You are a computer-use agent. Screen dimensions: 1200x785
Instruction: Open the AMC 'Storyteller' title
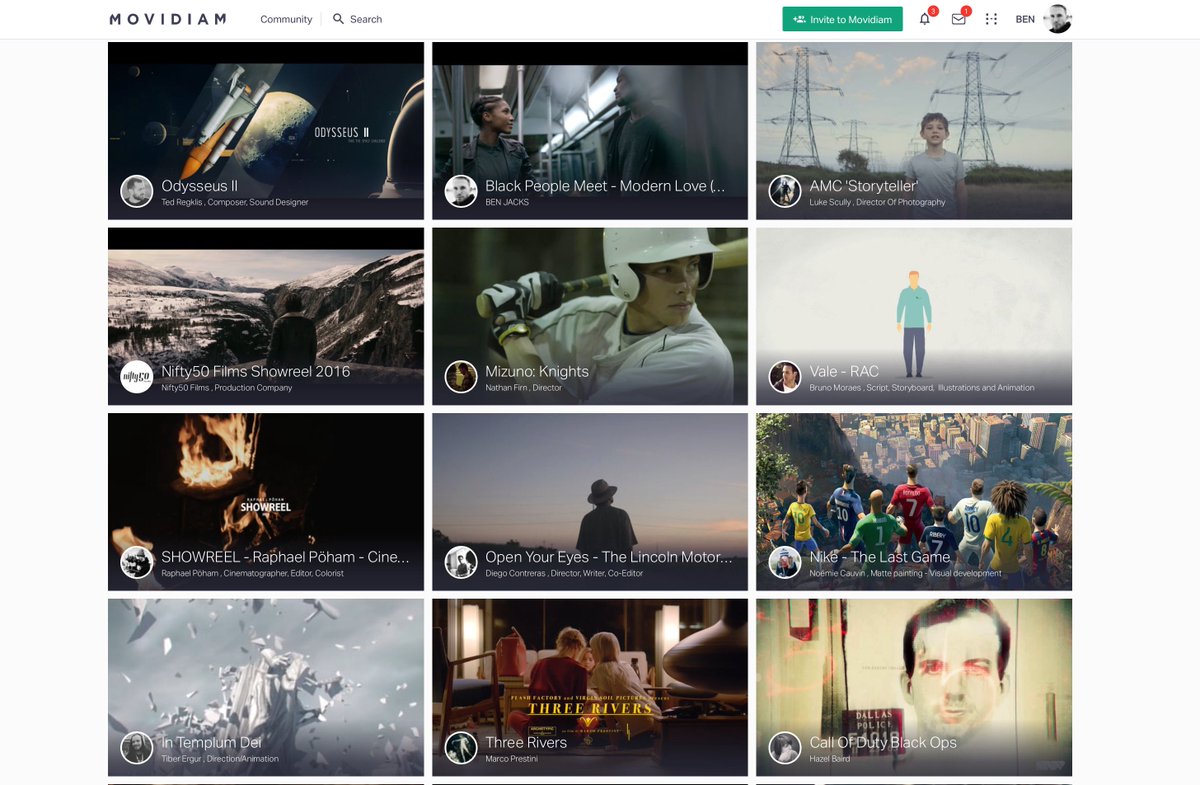864,186
